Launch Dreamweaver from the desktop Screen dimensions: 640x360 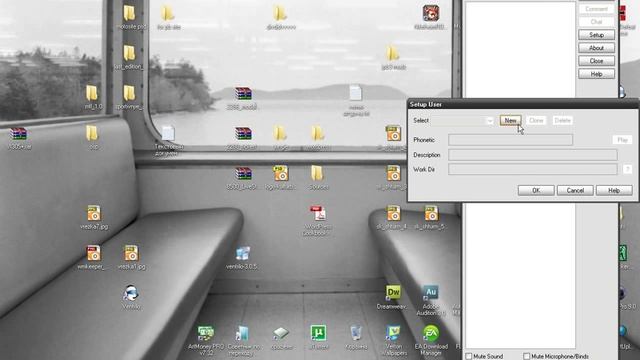pos(393,293)
